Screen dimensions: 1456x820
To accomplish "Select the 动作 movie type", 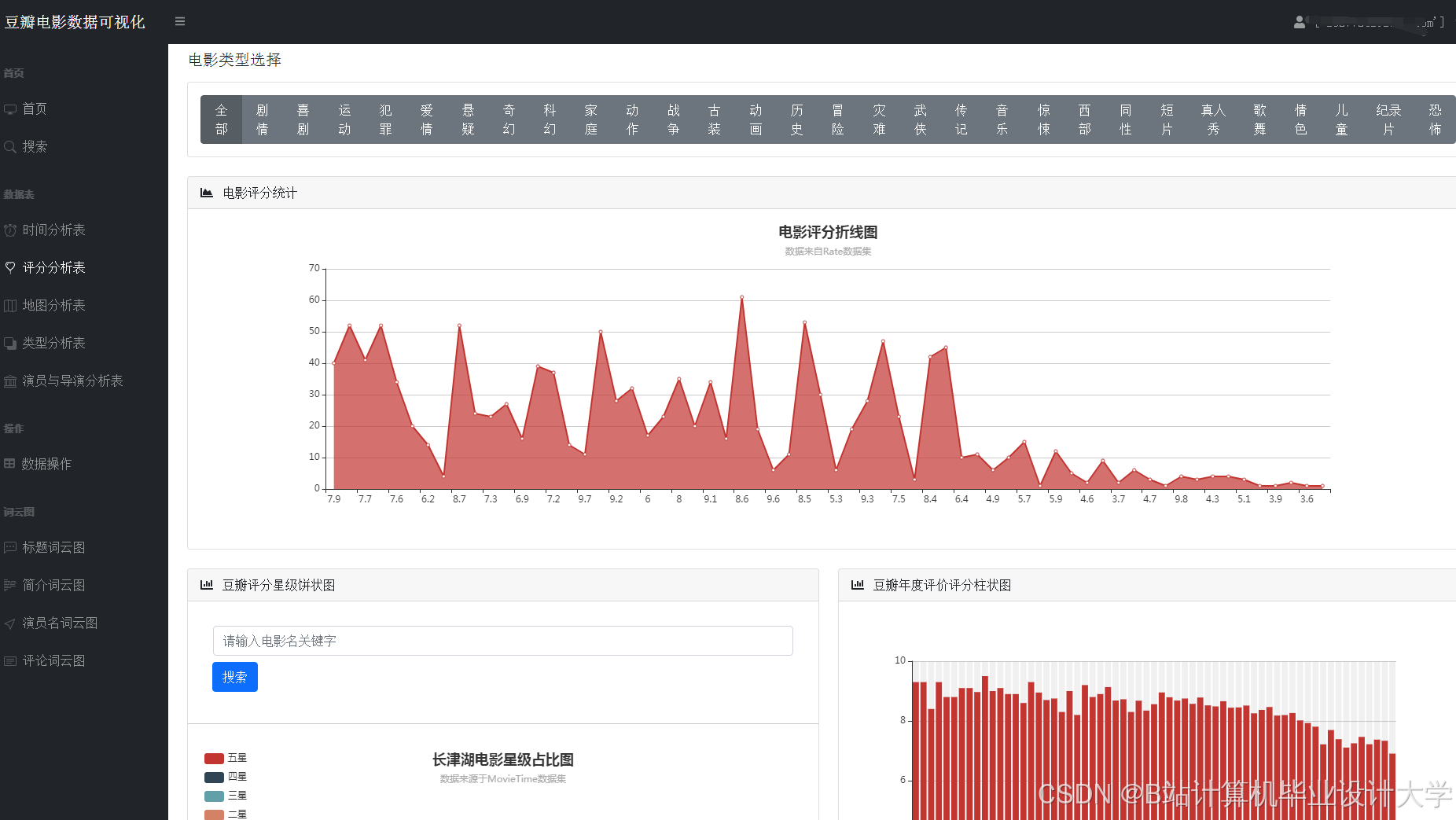I will point(632,120).
